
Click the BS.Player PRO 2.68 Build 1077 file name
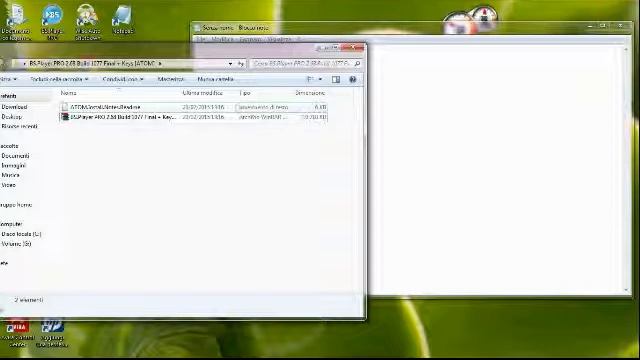coord(123,117)
